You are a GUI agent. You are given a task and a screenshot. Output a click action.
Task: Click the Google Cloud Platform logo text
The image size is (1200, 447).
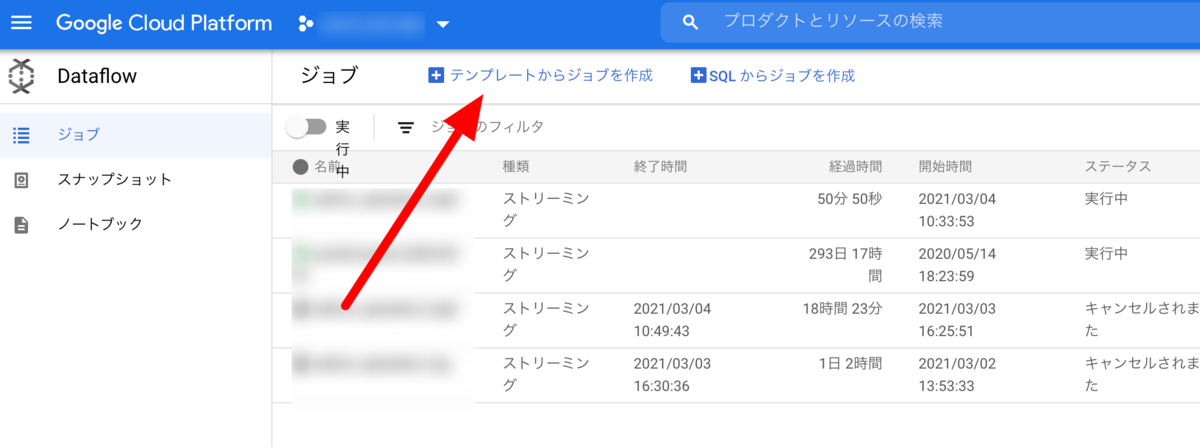point(164,22)
